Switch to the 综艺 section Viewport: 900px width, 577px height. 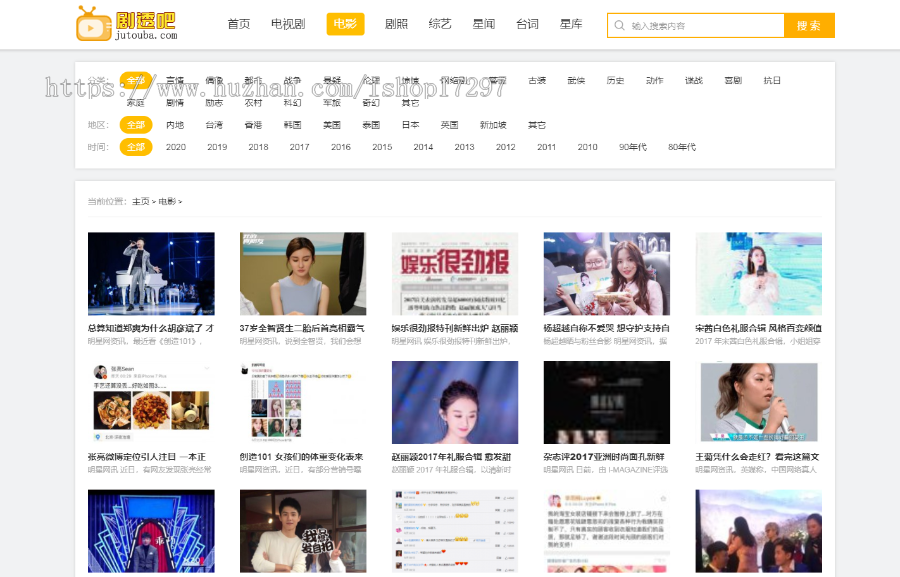pos(440,25)
